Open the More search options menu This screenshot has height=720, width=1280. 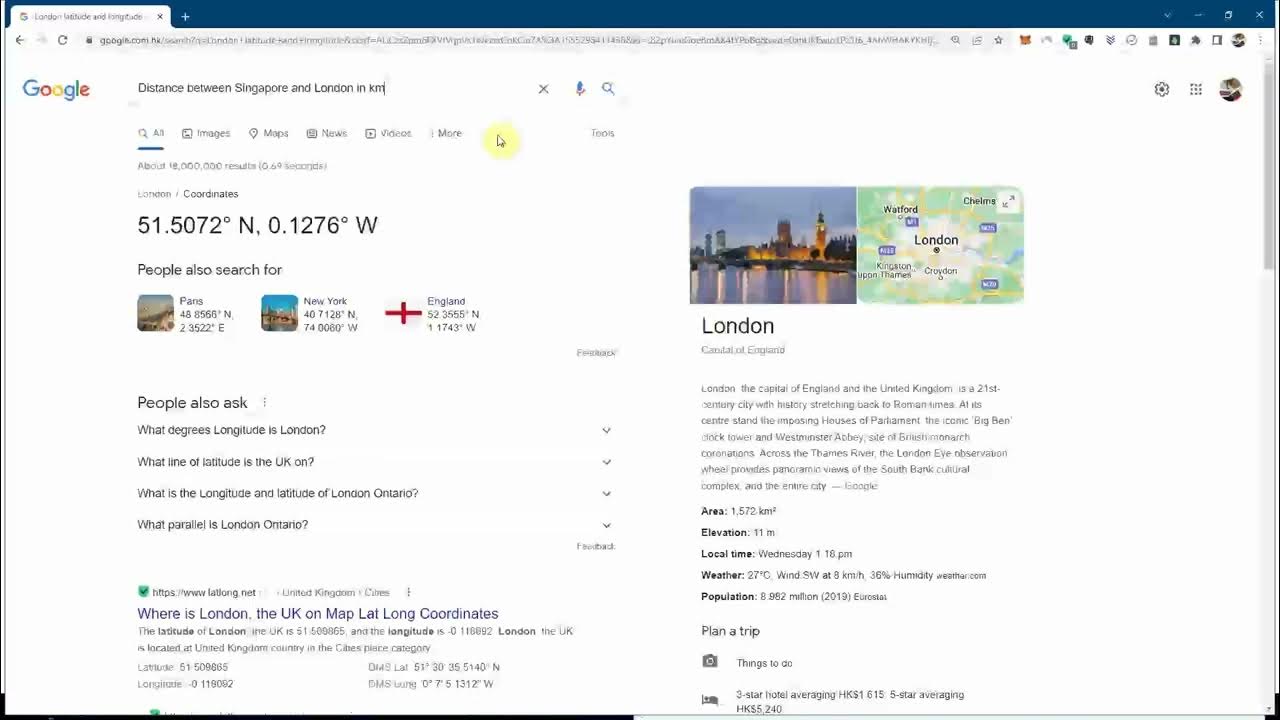tap(446, 133)
